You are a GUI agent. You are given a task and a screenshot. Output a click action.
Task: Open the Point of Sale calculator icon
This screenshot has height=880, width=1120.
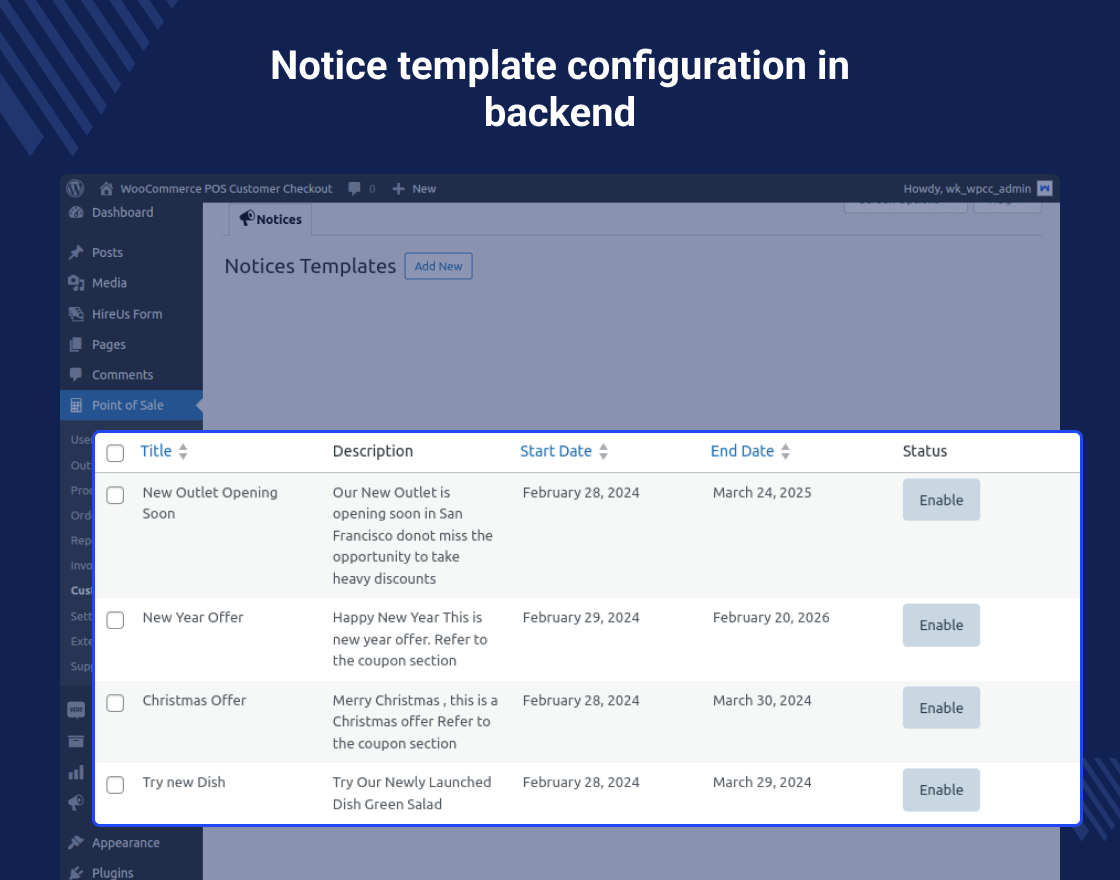[76, 405]
